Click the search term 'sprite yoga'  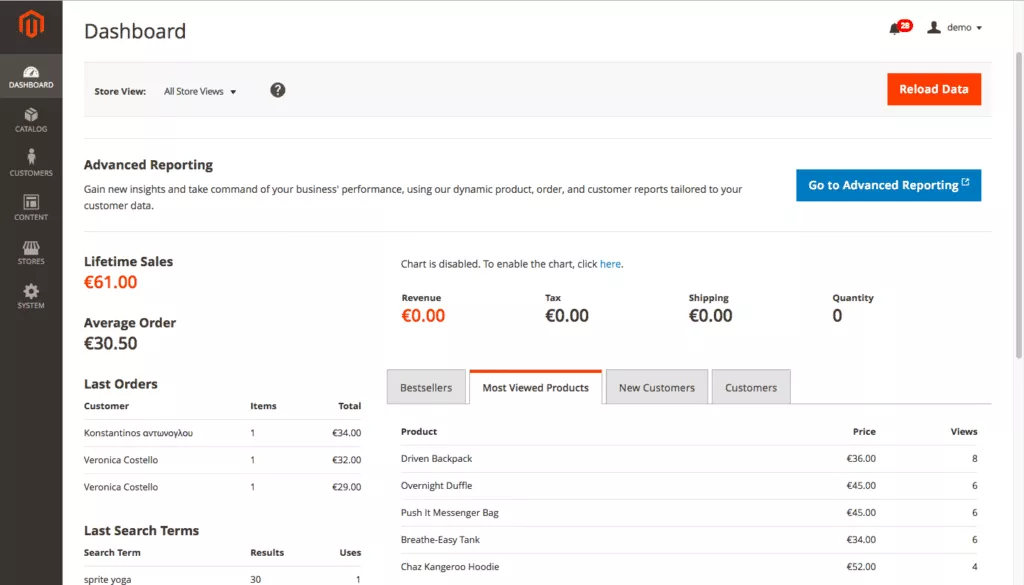pos(110,577)
